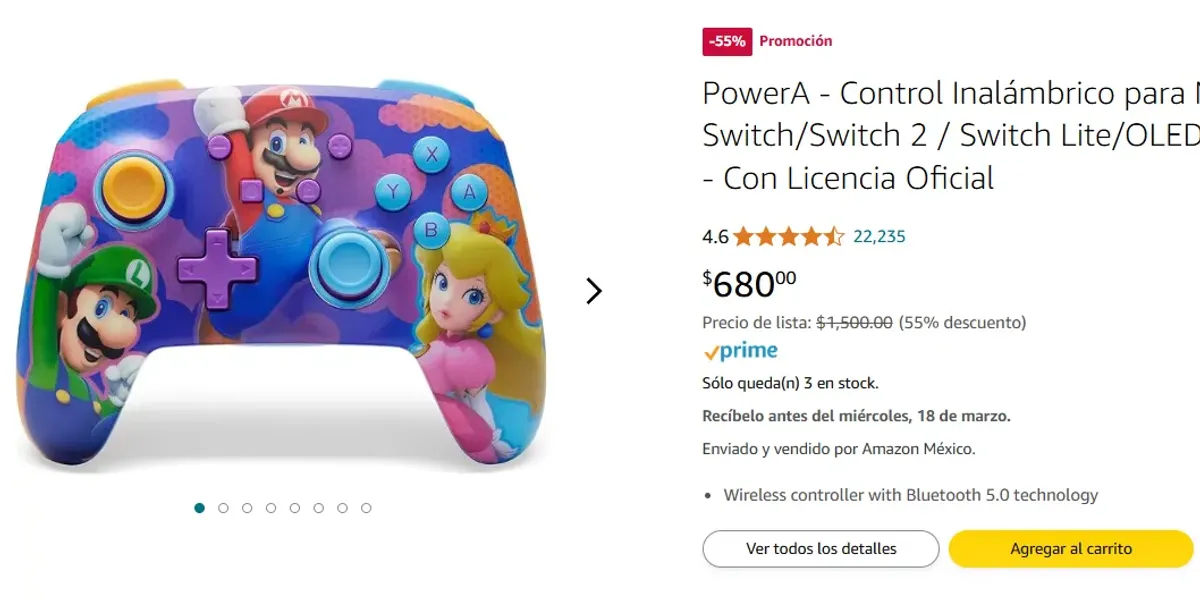The image size is (1200, 600).
Task: Select the first carousel dot indicator
Action: click(x=199, y=507)
